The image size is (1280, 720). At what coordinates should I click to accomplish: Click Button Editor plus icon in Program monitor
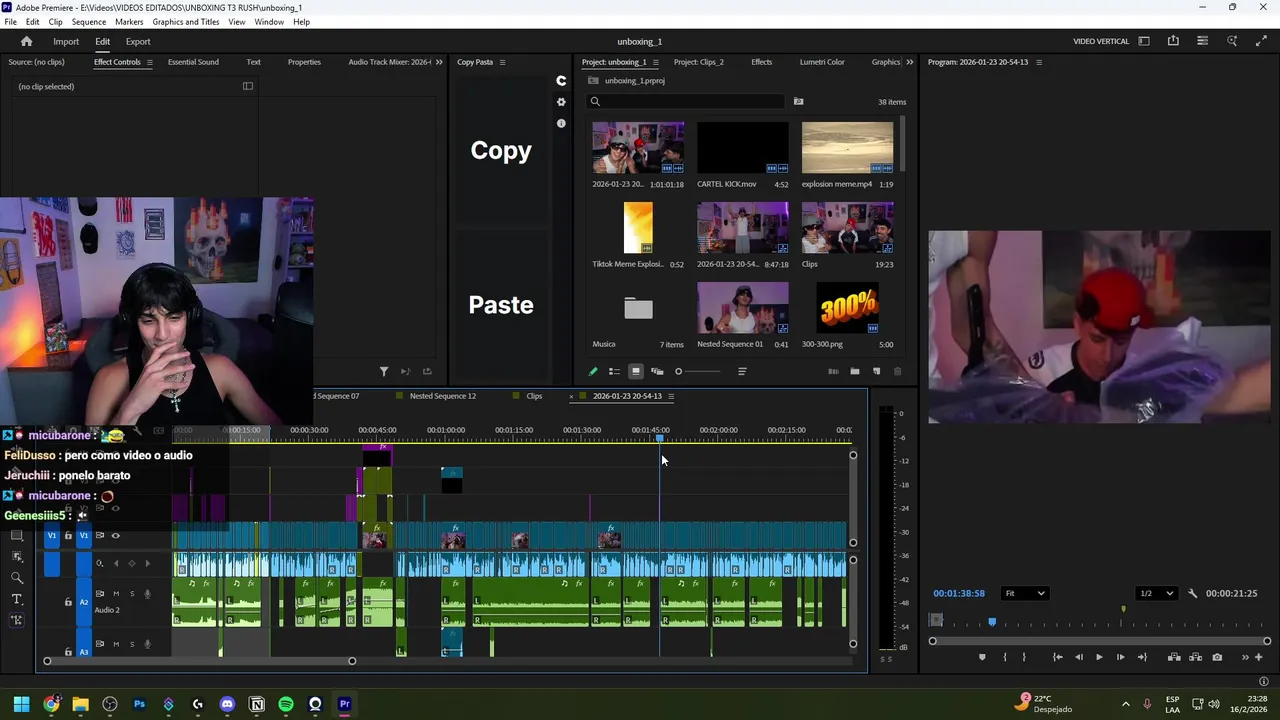pyautogui.click(x=1259, y=657)
